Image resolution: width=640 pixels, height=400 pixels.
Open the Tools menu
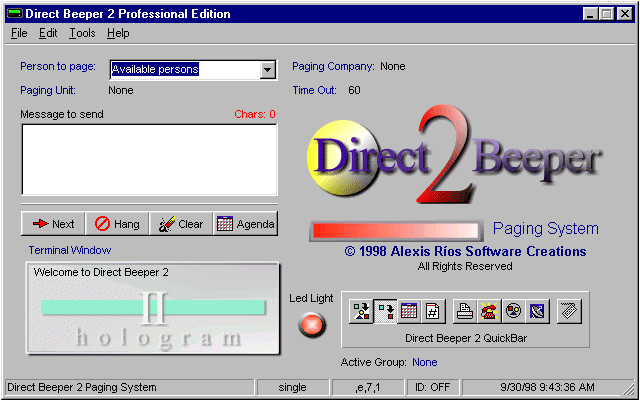click(83, 33)
